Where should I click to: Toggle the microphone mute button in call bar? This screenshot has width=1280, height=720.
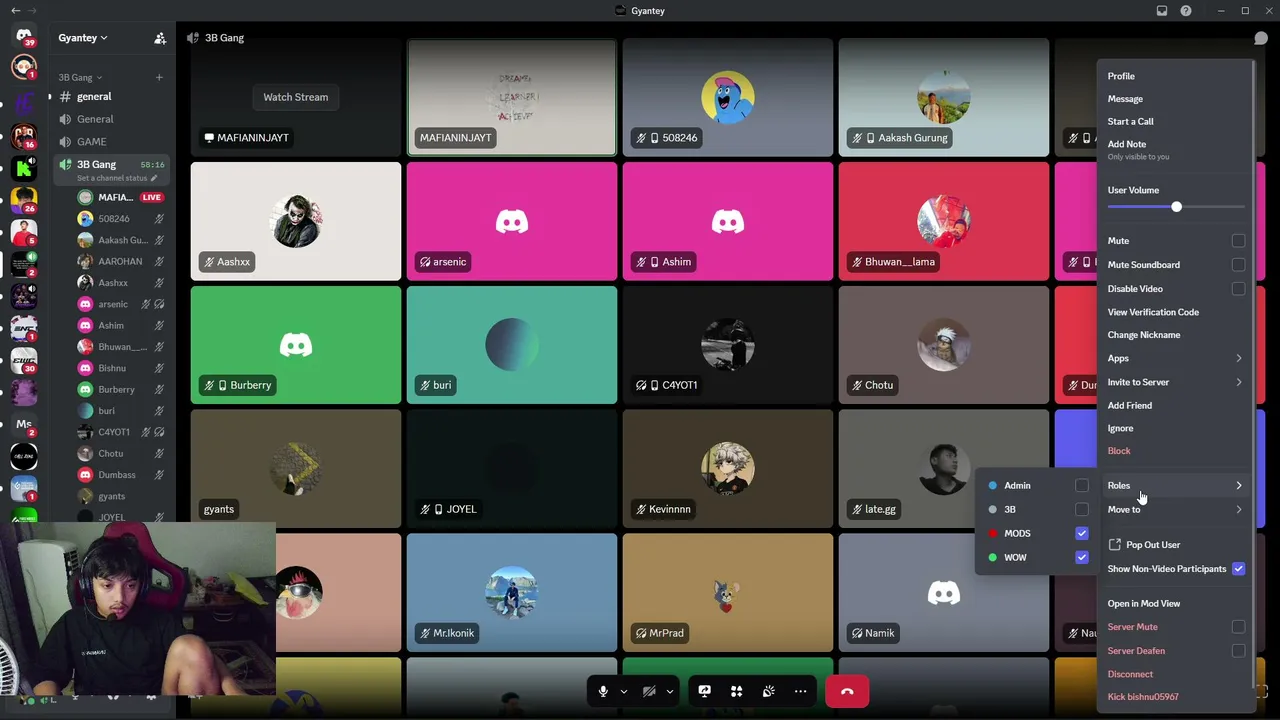603,691
